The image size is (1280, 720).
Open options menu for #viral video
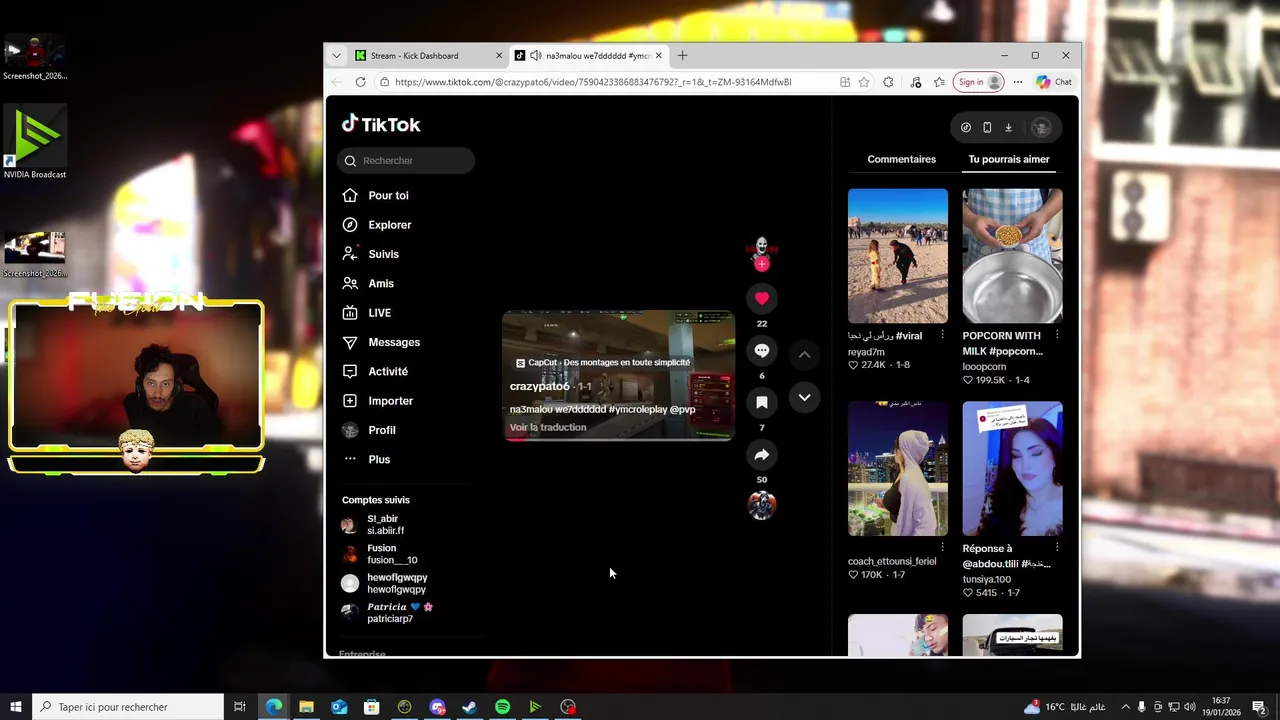pyautogui.click(x=942, y=335)
